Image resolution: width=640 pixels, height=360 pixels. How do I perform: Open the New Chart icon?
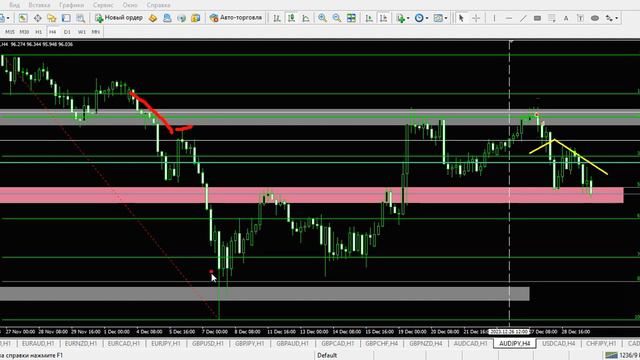[2, 18]
